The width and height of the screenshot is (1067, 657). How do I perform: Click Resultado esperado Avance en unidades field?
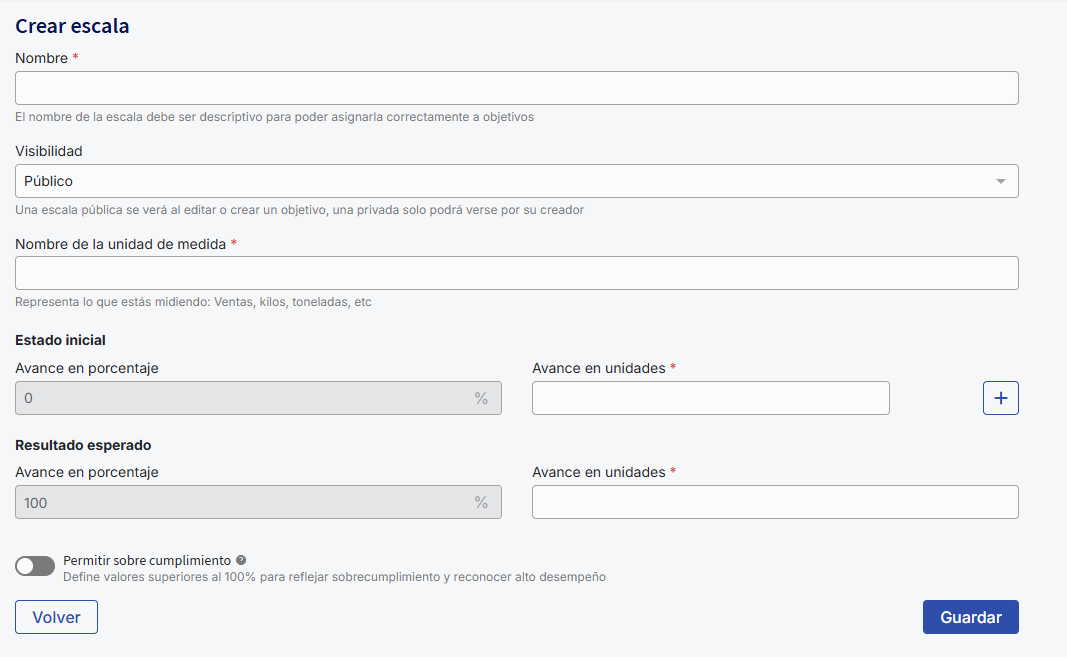[x=774, y=502]
